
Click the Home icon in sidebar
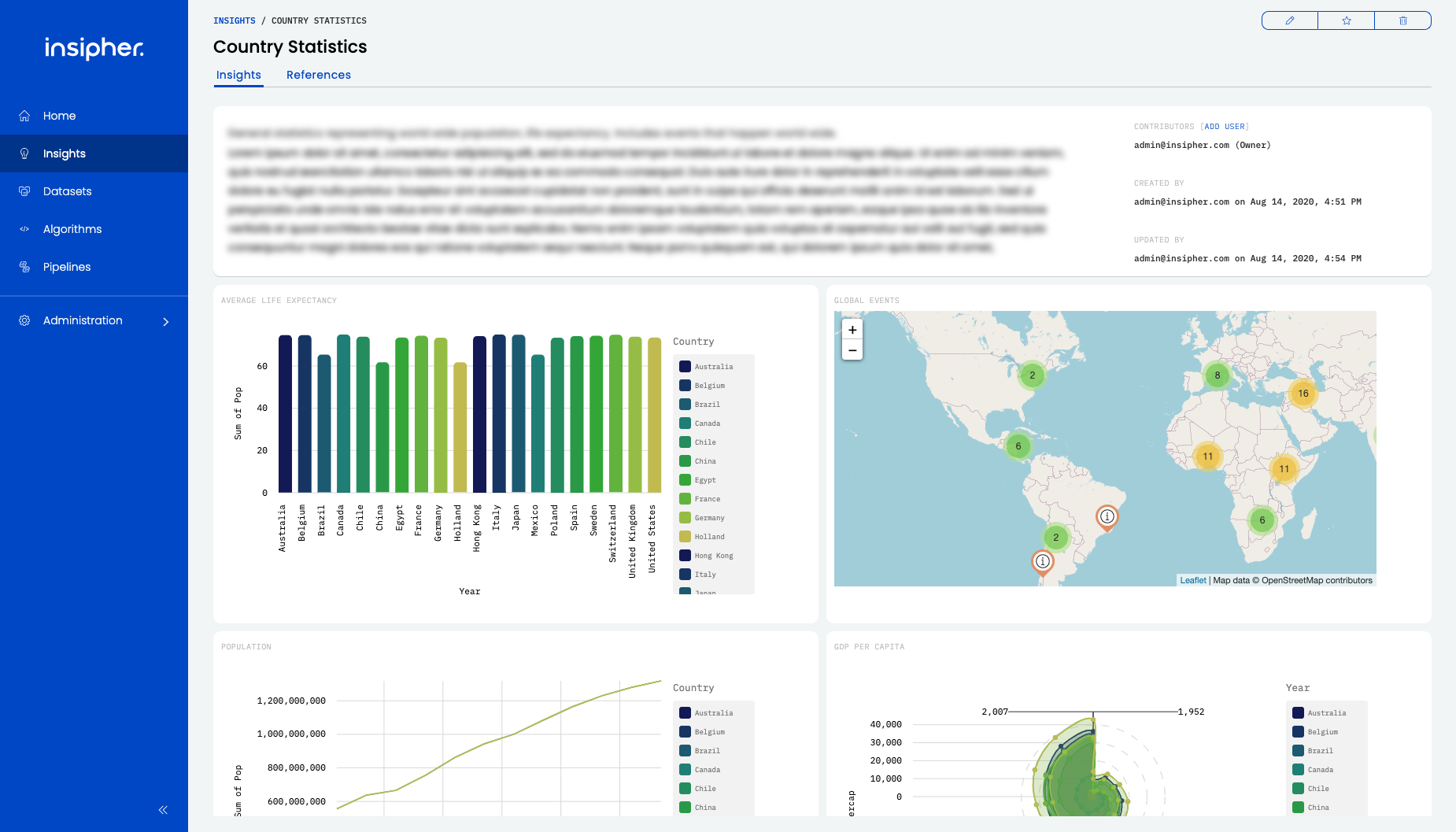tap(24, 116)
